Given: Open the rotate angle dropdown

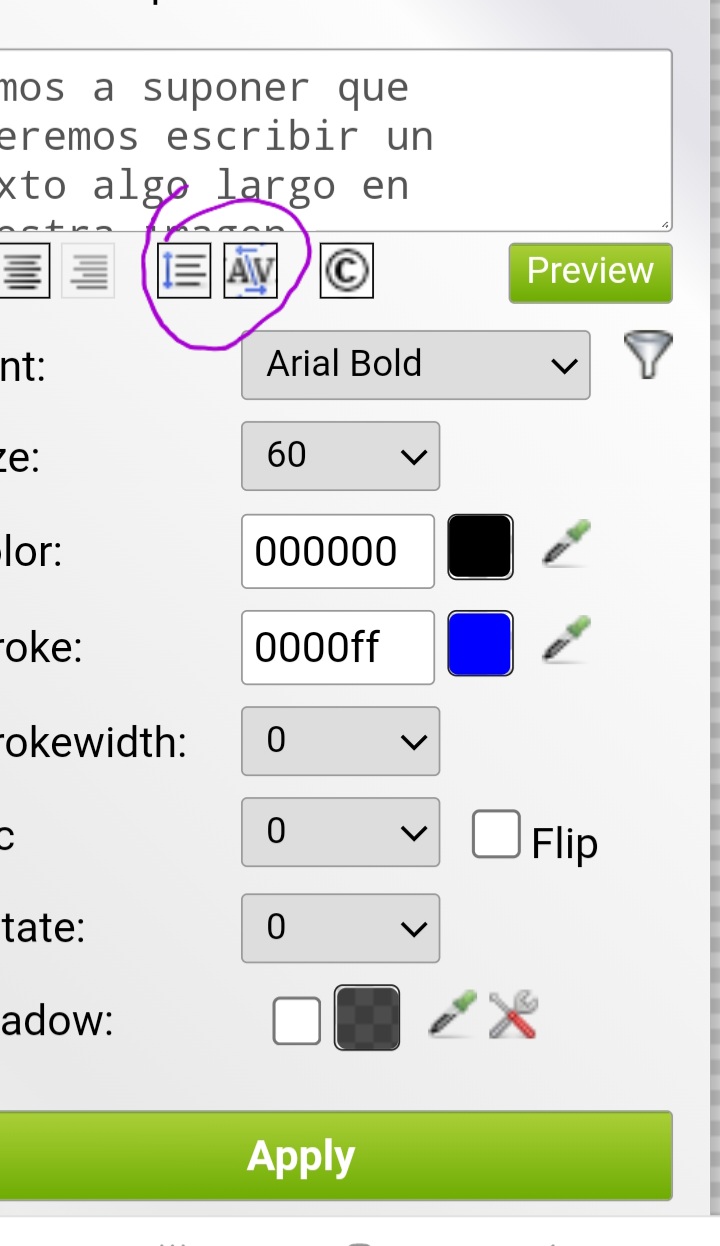Looking at the screenshot, I should point(340,928).
